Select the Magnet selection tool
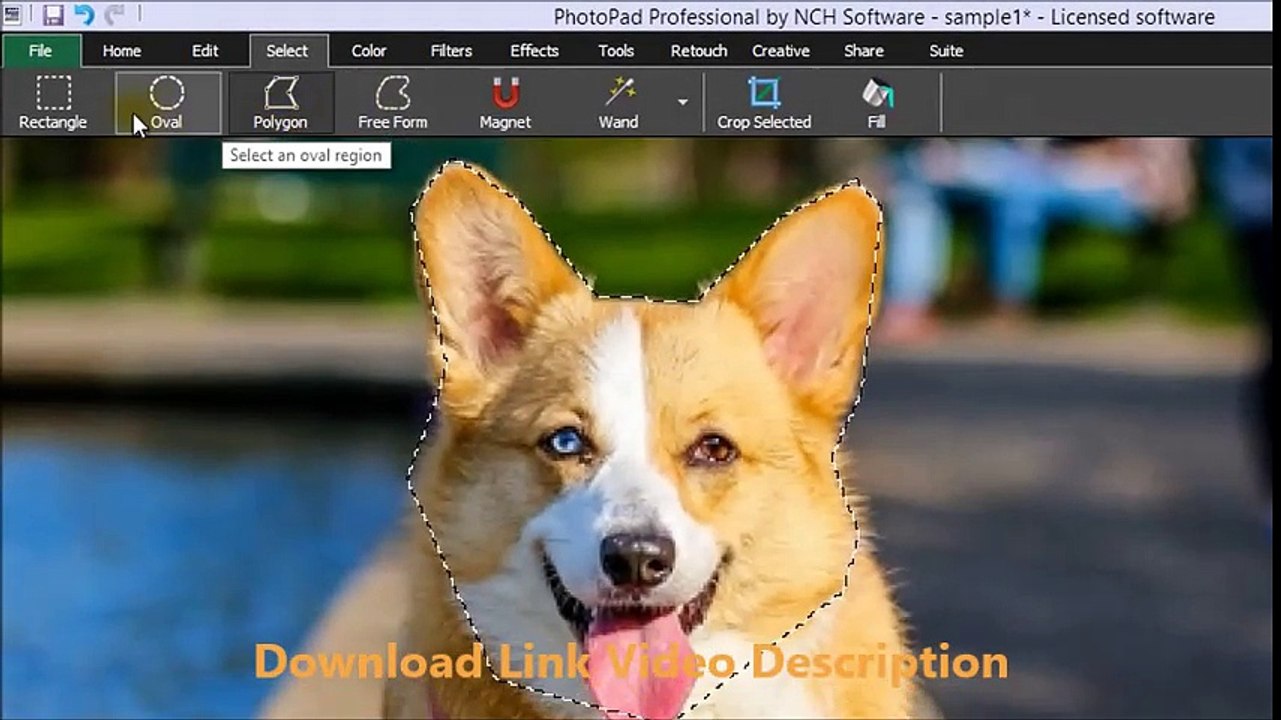Image resolution: width=1281 pixels, height=720 pixels. click(x=505, y=103)
